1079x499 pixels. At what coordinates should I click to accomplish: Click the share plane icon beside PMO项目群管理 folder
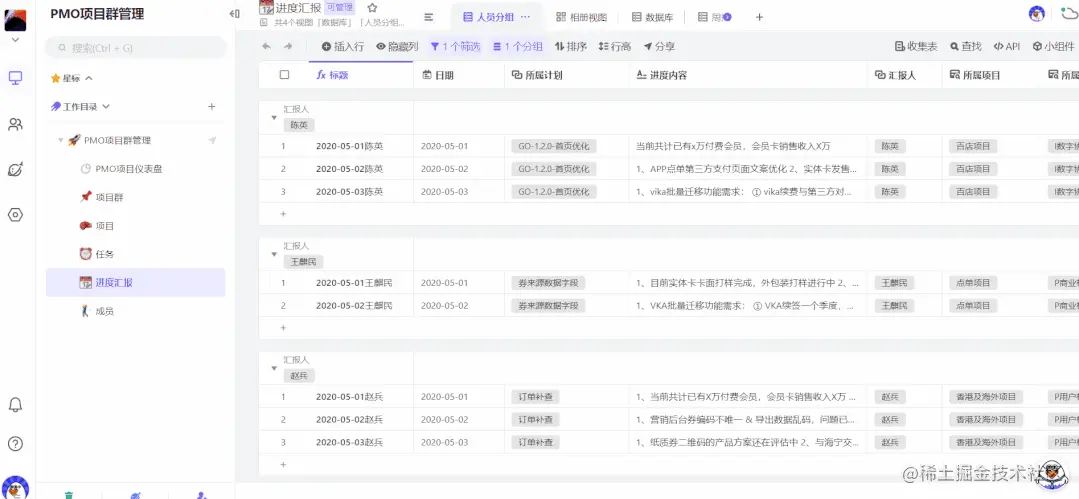pos(213,140)
